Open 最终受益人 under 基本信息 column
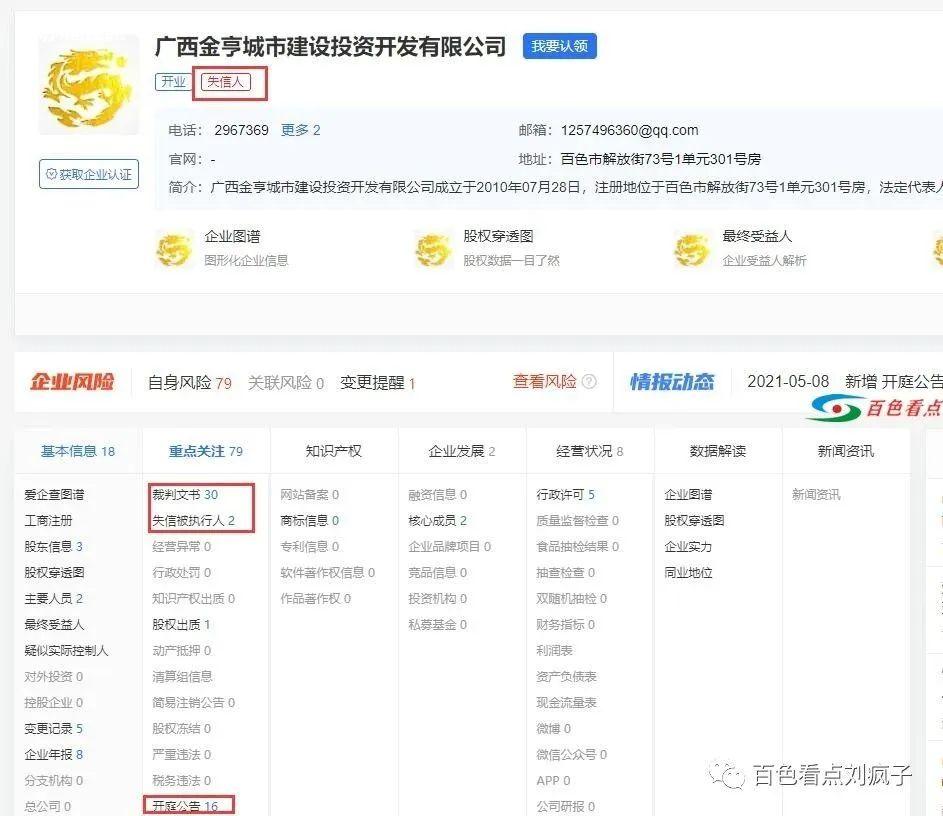 pos(54,625)
